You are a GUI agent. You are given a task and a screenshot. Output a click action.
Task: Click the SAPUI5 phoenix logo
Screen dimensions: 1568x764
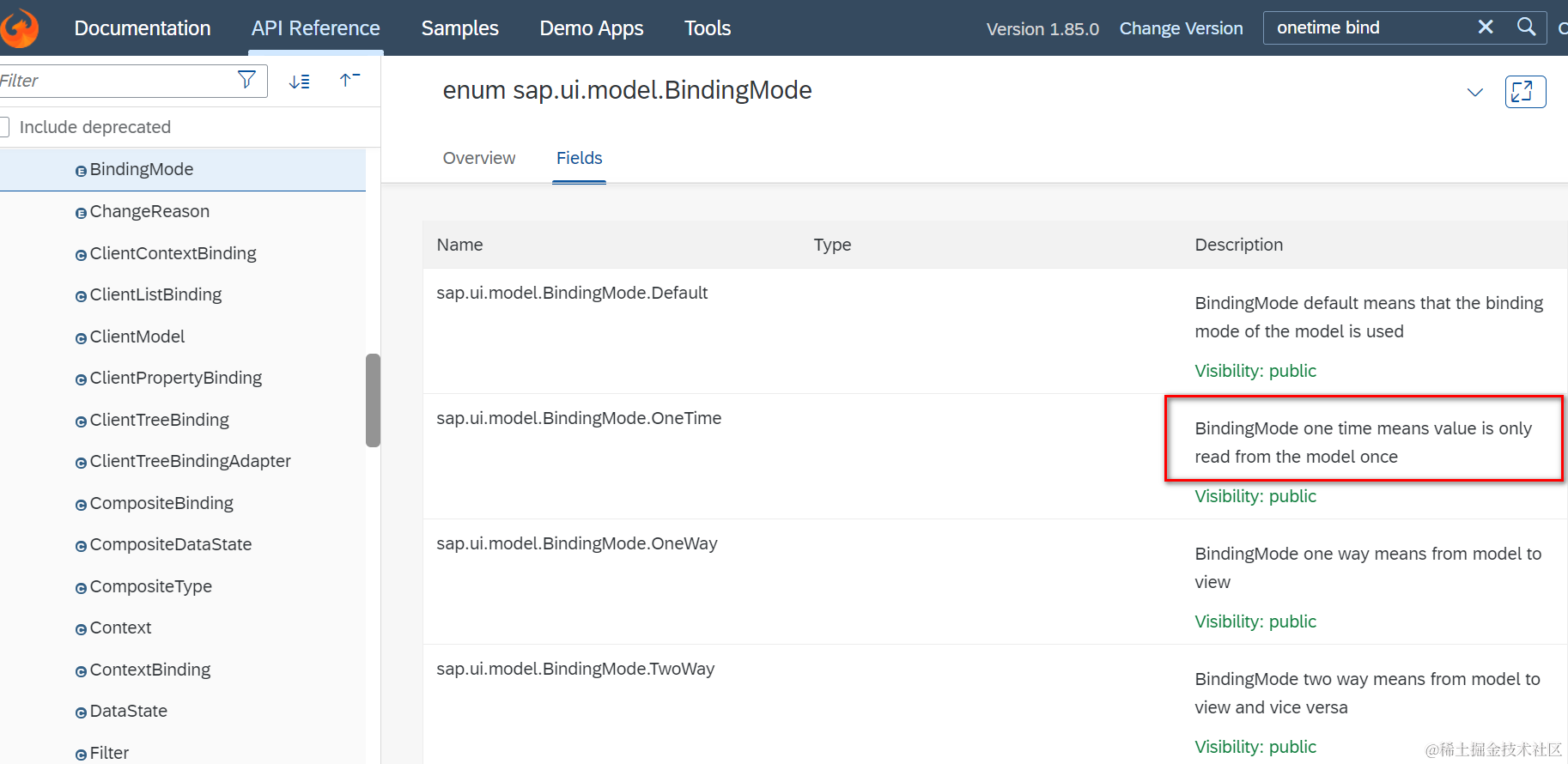(19, 27)
